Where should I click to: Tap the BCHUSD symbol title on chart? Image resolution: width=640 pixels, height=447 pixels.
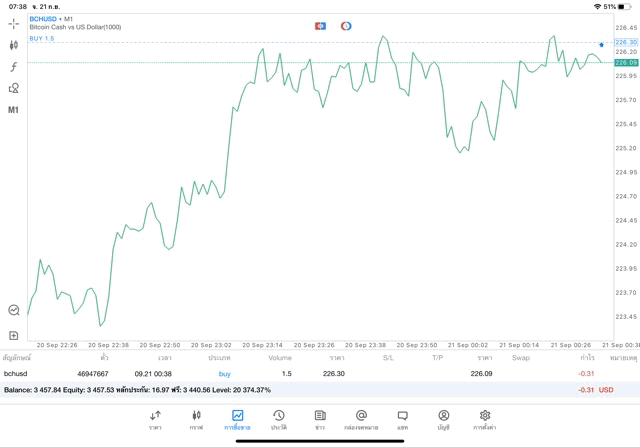tap(43, 19)
